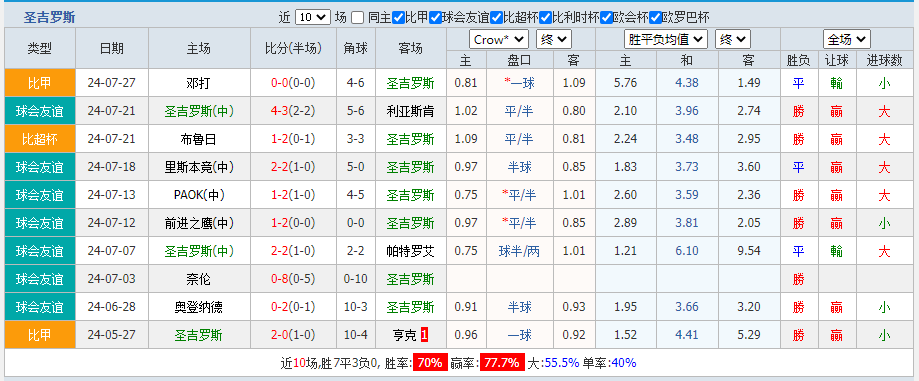Open the Crow* bookmaker dropdown
The width and height of the screenshot is (919, 381).
(499, 40)
